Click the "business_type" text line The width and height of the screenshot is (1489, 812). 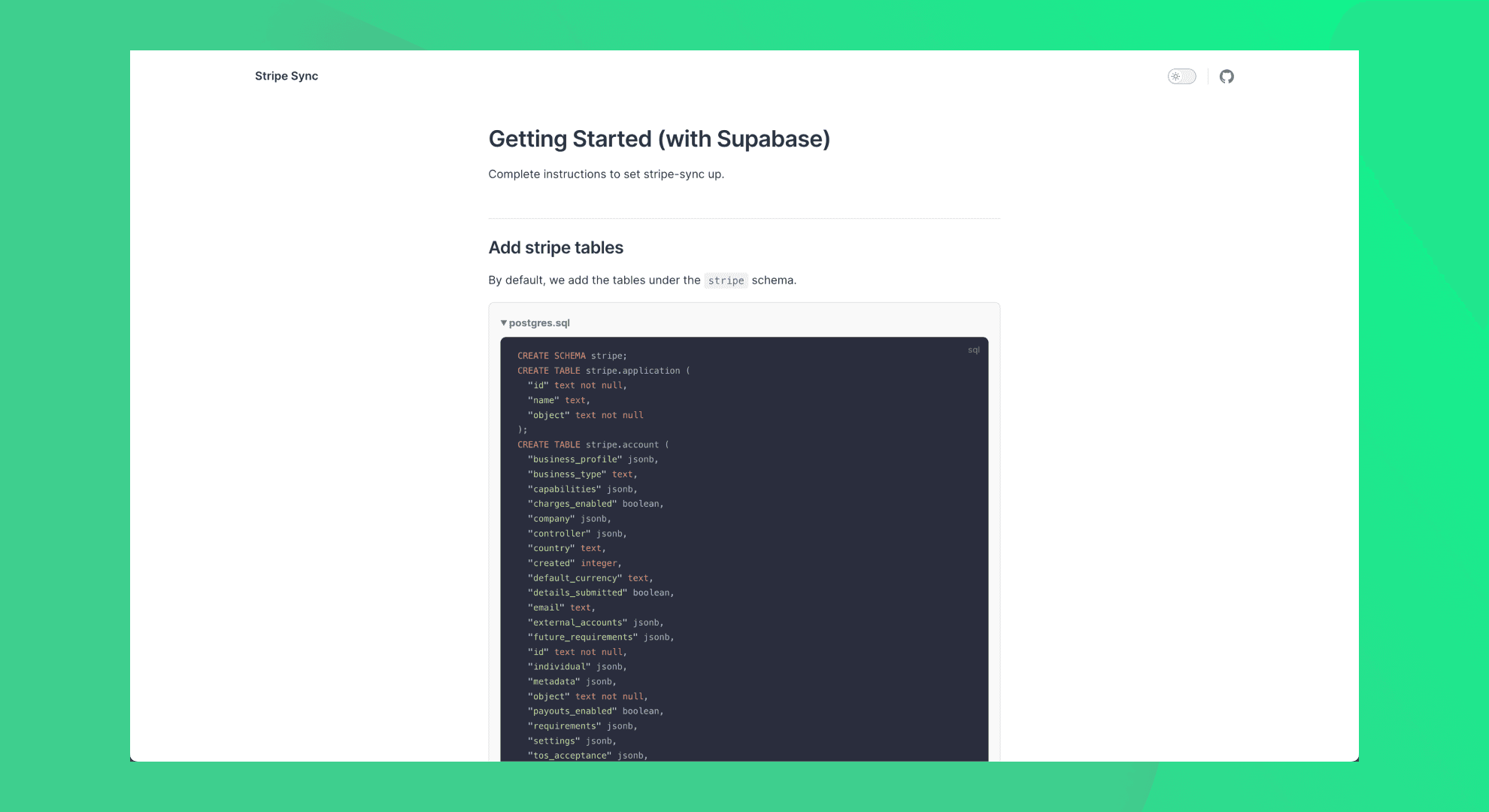[x=583, y=474]
